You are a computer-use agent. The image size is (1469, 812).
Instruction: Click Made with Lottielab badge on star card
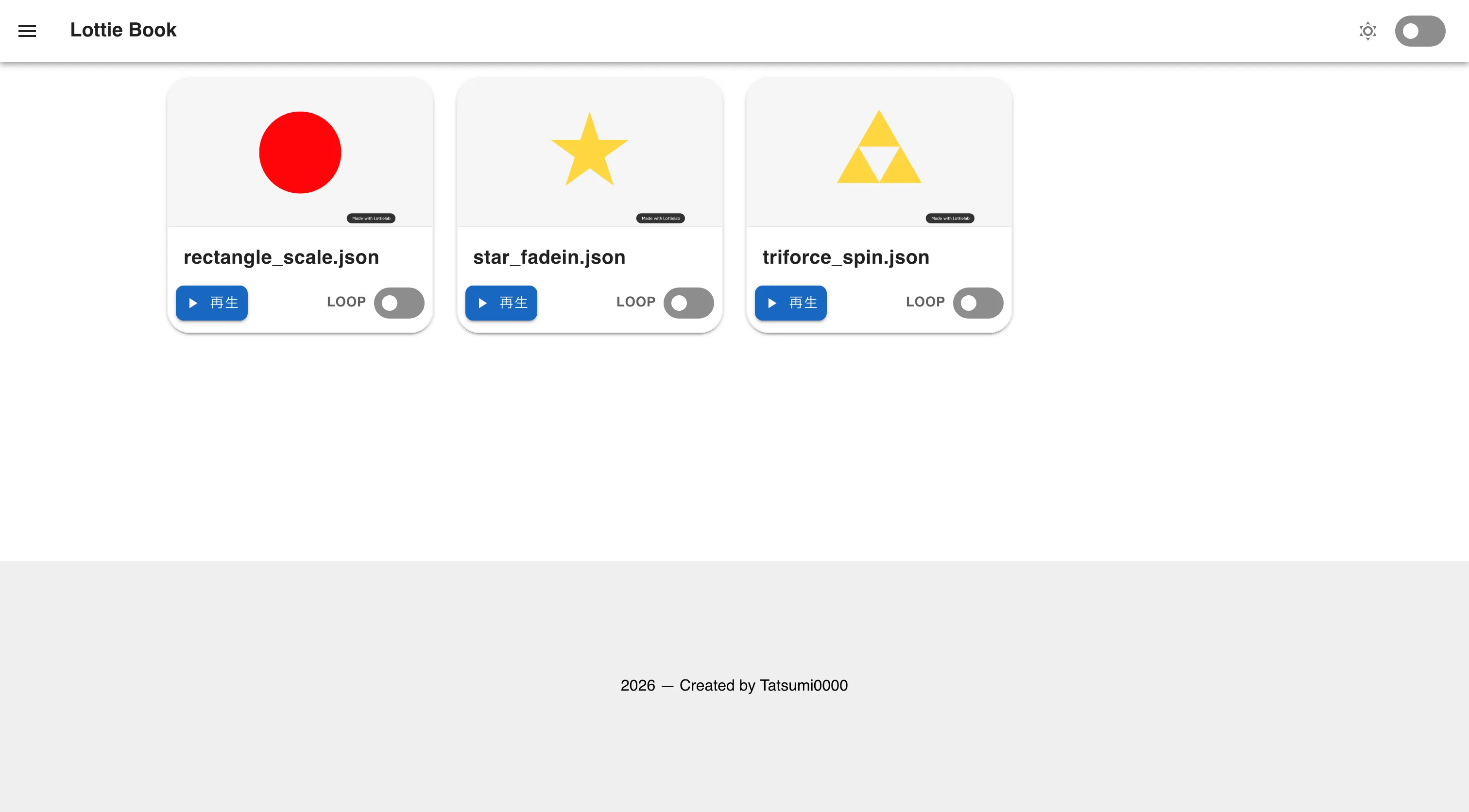tap(660, 219)
